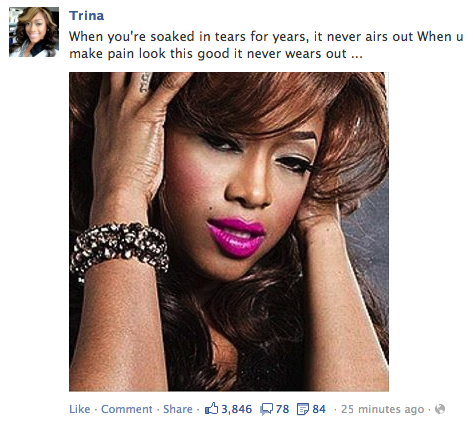View the 78 comments count
The image size is (473, 426).
[282, 409]
